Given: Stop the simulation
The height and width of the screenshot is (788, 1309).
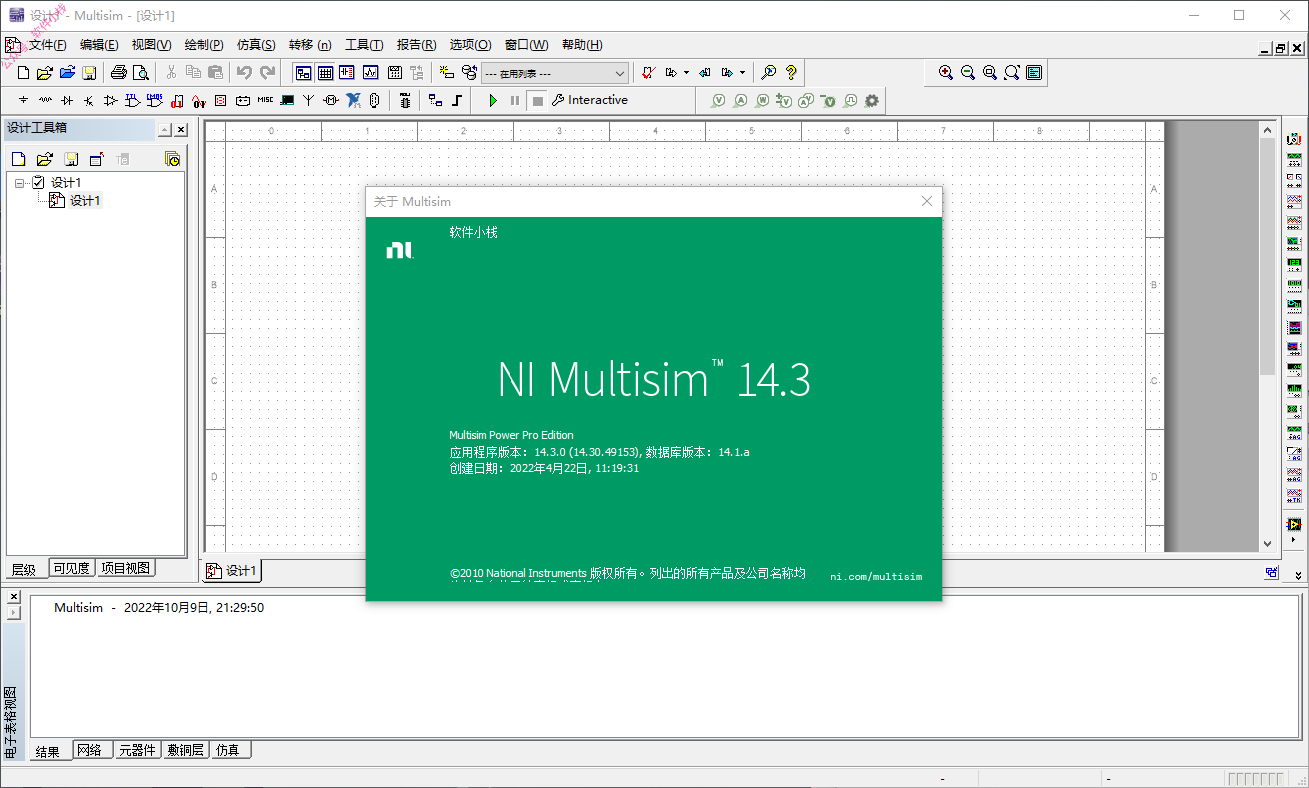Looking at the screenshot, I should (x=537, y=100).
